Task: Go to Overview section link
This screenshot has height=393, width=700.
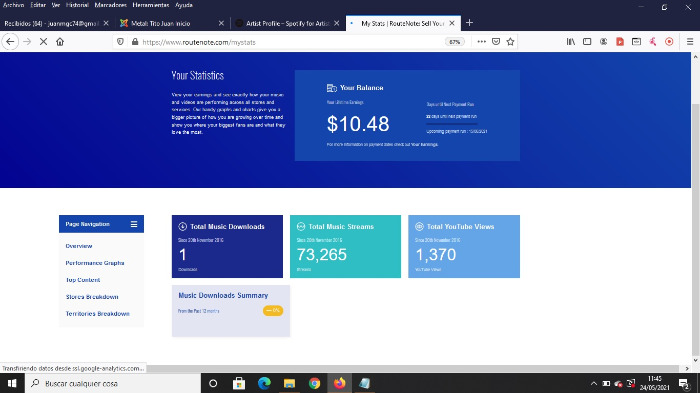Action: (x=79, y=246)
